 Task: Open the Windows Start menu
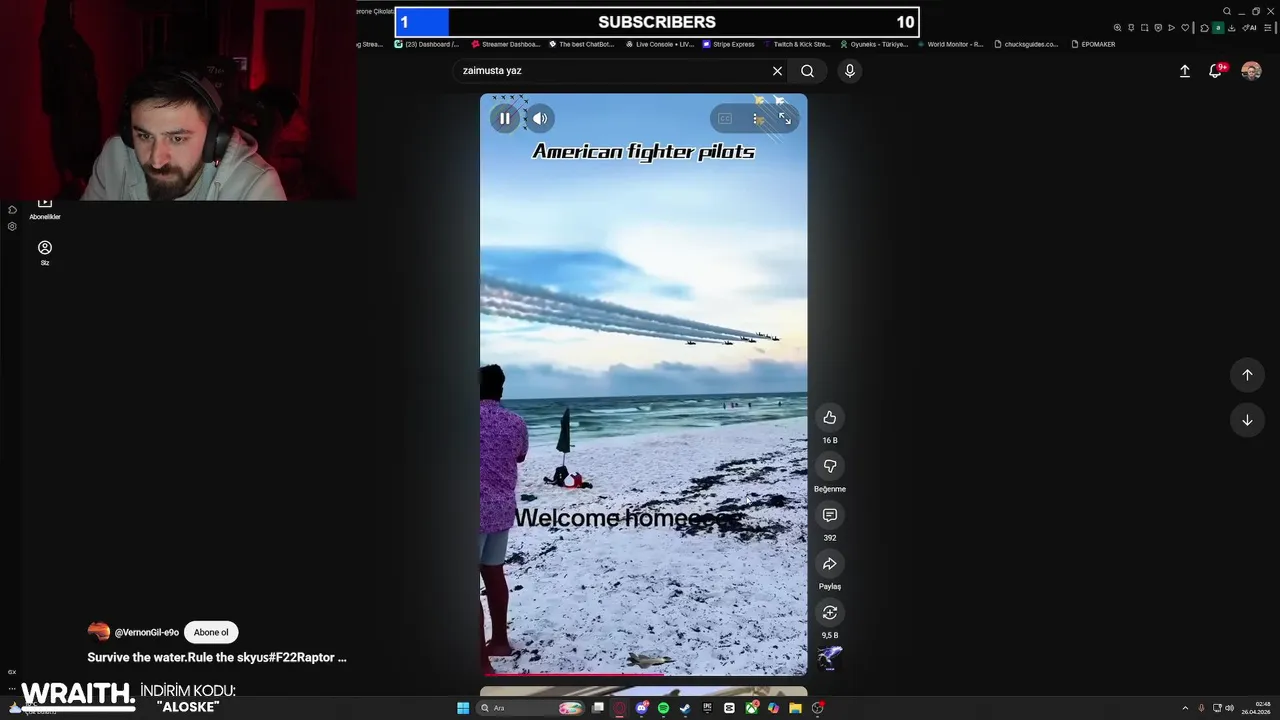[x=463, y=708]
